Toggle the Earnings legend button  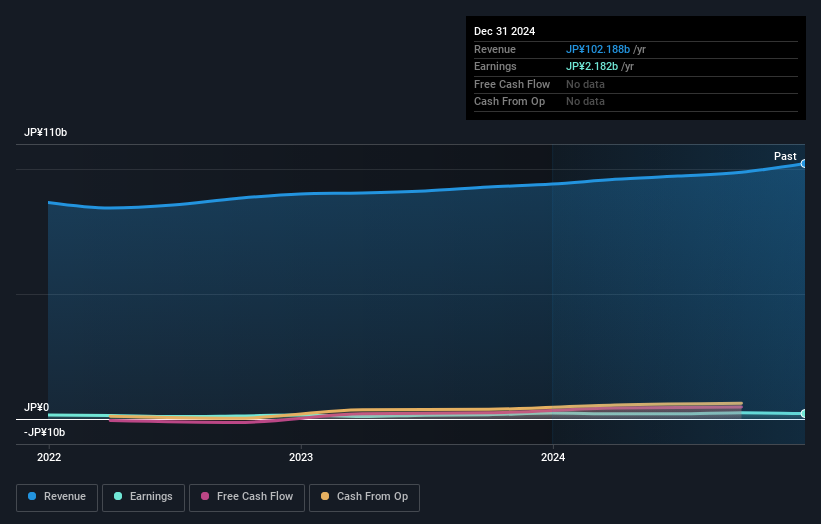pos(143,497)
